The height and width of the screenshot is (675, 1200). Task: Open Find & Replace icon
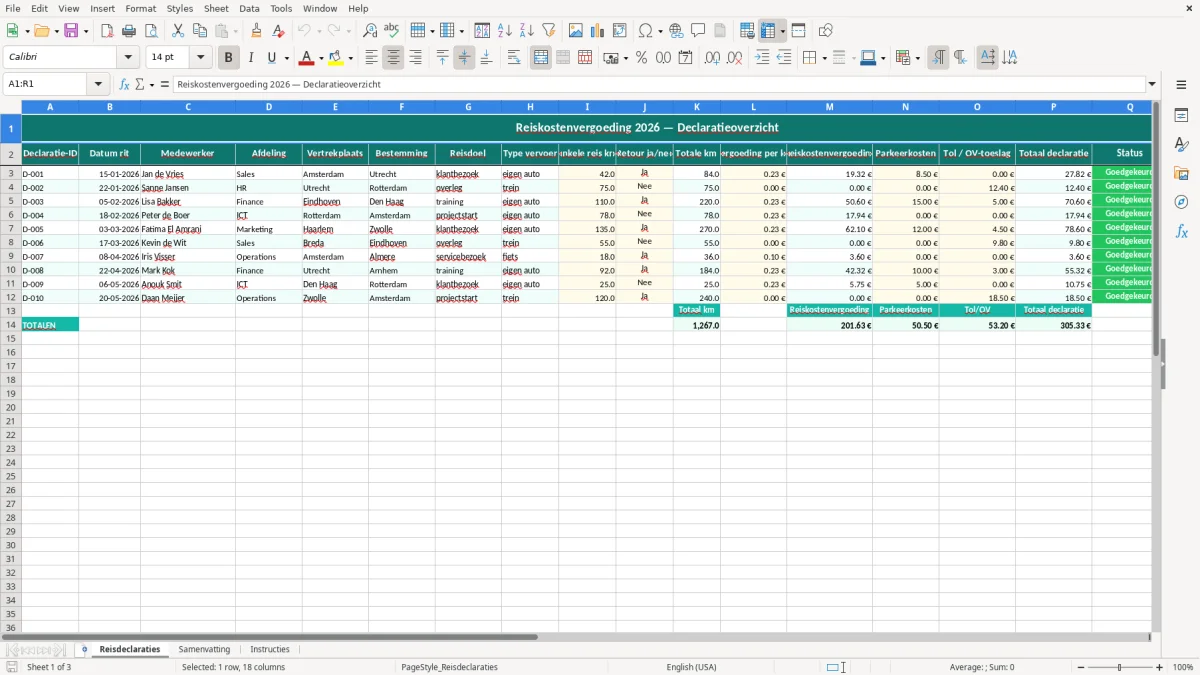click(x=370, y=31)
